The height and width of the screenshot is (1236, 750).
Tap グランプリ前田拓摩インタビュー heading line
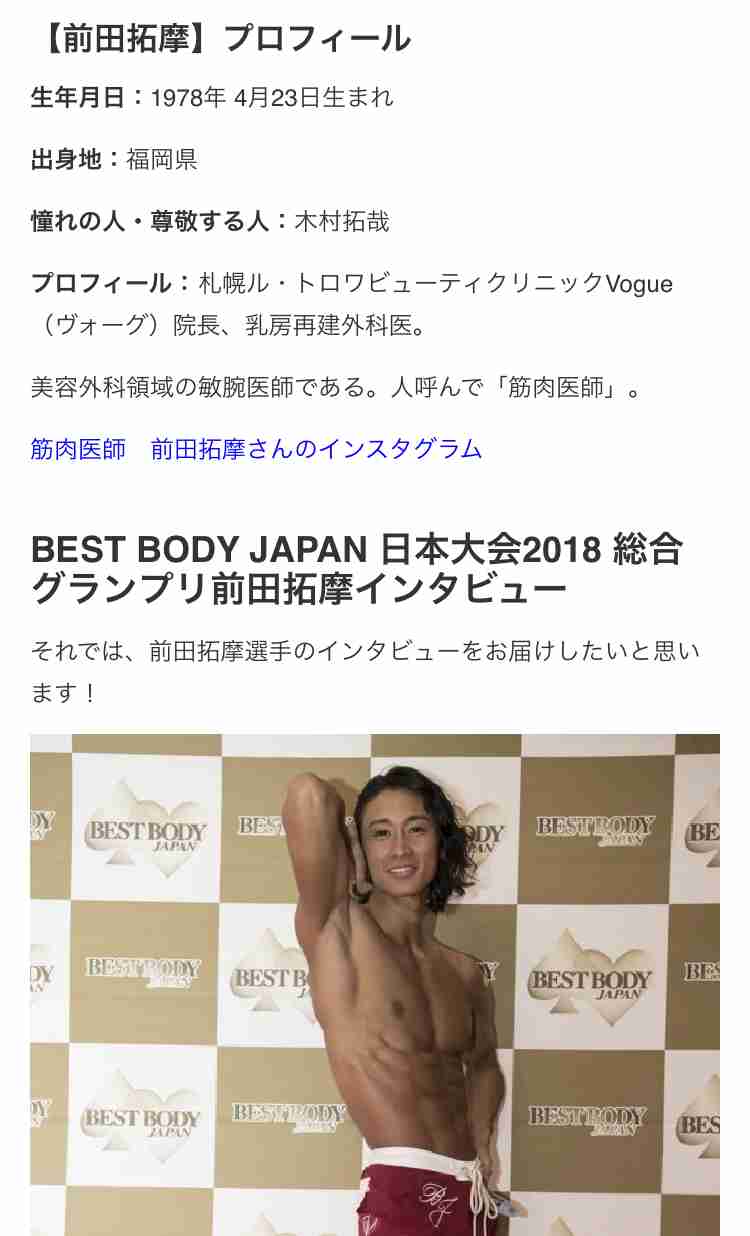tap(299, 590)
